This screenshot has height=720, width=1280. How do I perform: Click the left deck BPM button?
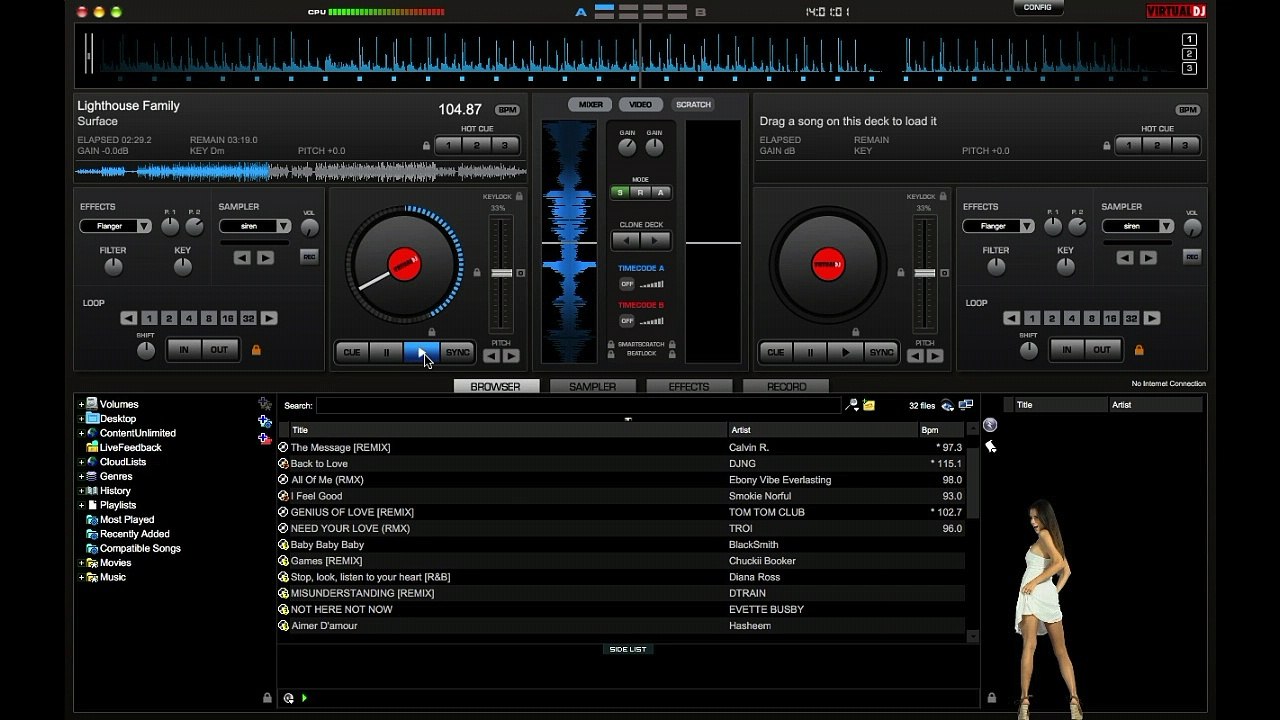coord(508,110)
